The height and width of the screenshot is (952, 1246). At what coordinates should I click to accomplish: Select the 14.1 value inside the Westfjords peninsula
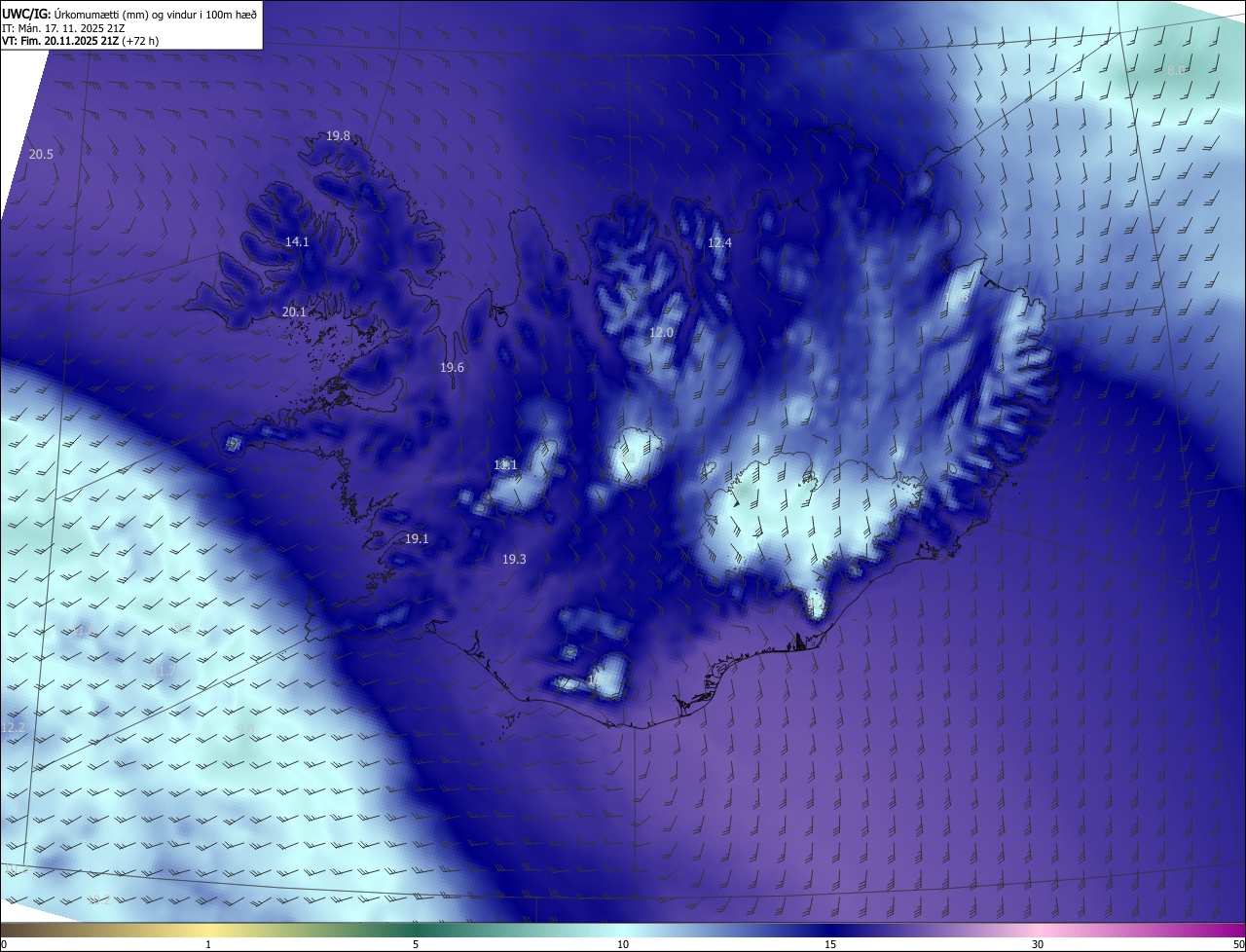pos(297,241)
